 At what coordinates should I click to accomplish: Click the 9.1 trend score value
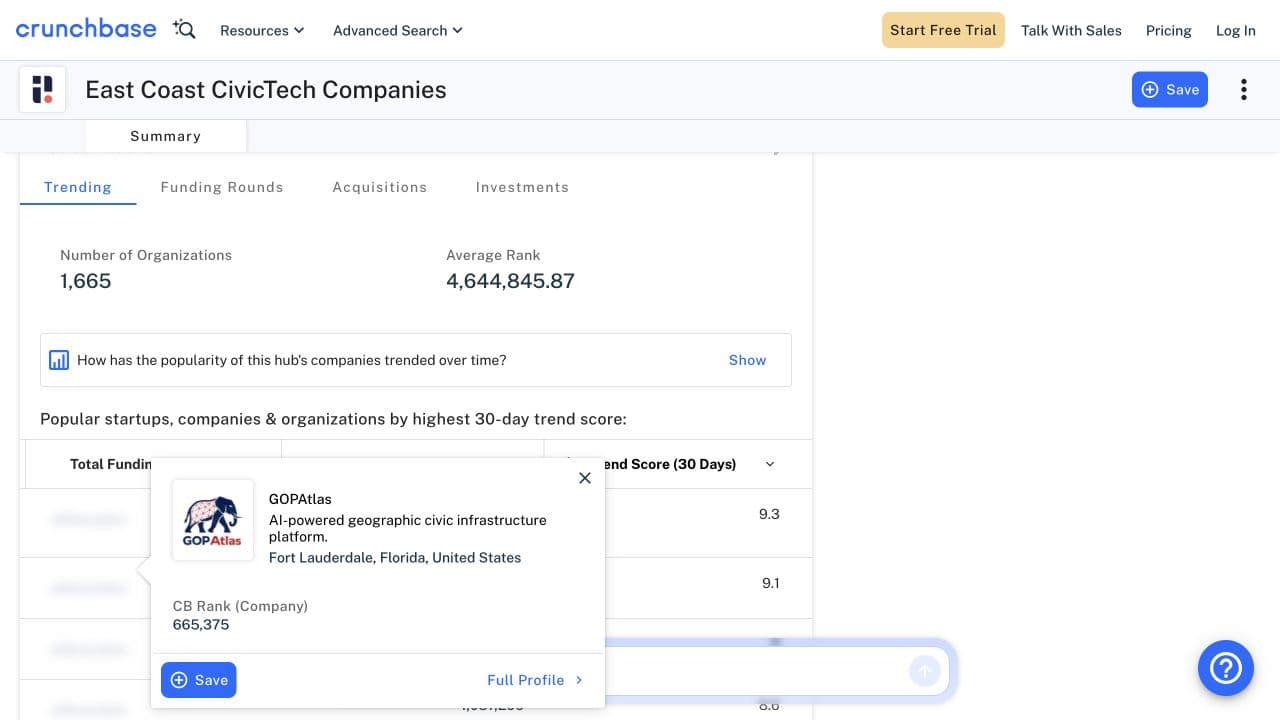click(770, 583)
